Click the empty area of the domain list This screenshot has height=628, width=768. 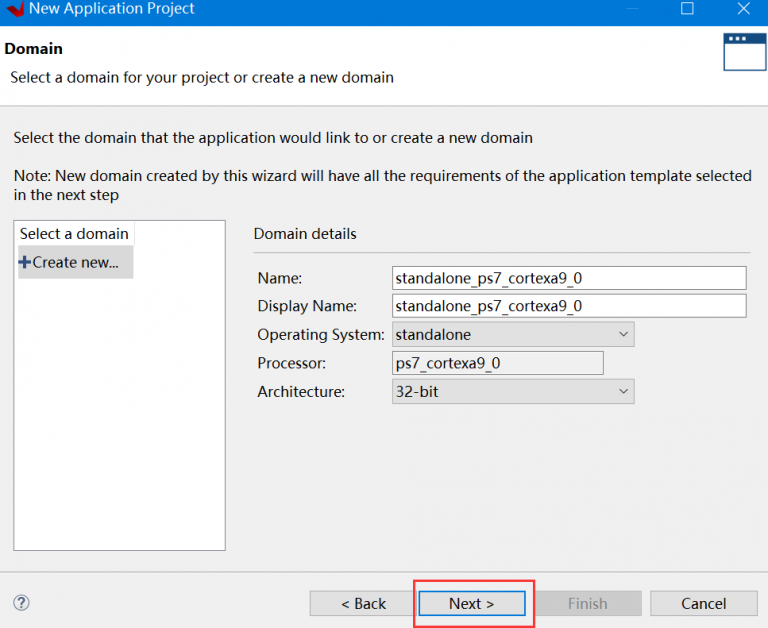coord(120,420)
